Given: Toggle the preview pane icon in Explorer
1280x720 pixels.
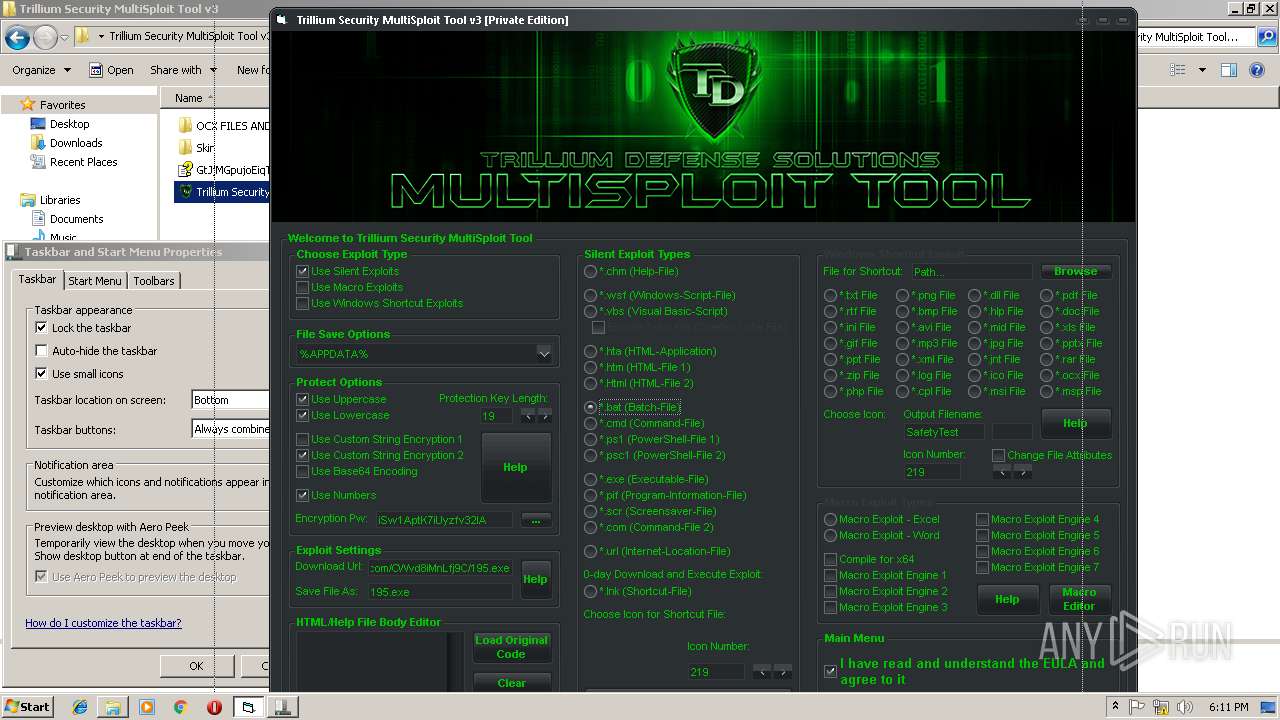Looking at the screenshot, I should [1229, 70].
